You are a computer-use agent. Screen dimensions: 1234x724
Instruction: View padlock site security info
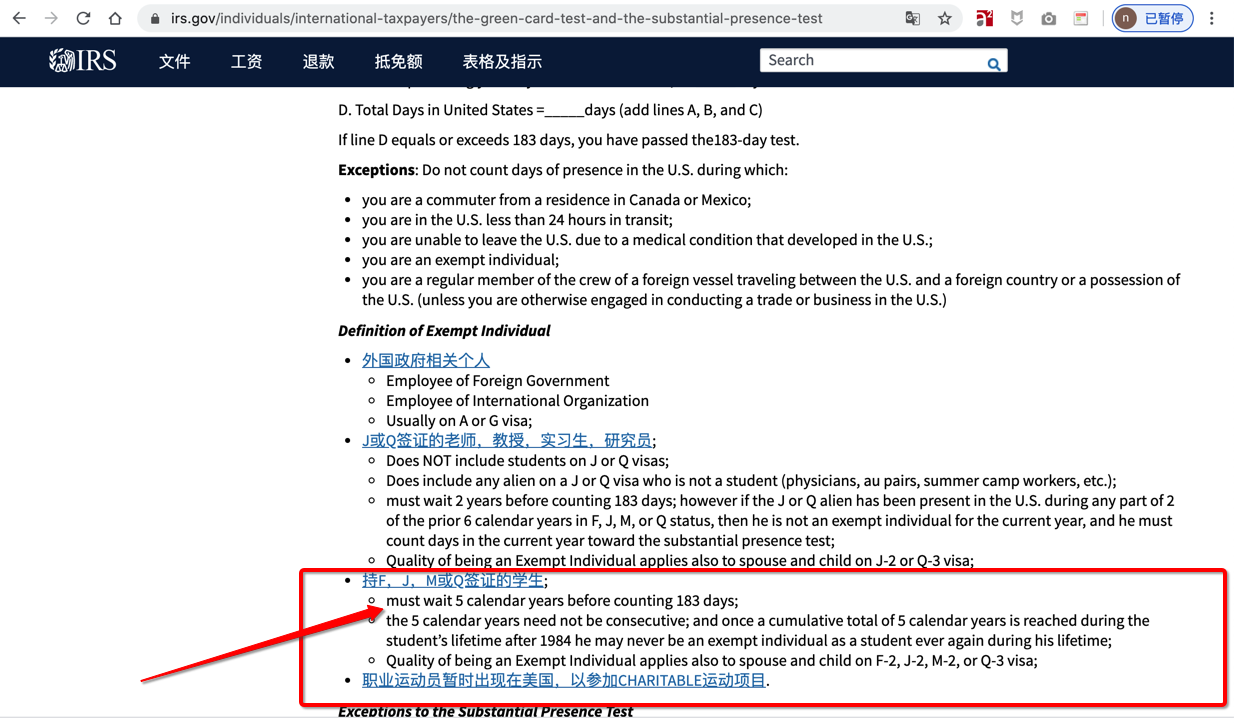click(x=154, y=18)
